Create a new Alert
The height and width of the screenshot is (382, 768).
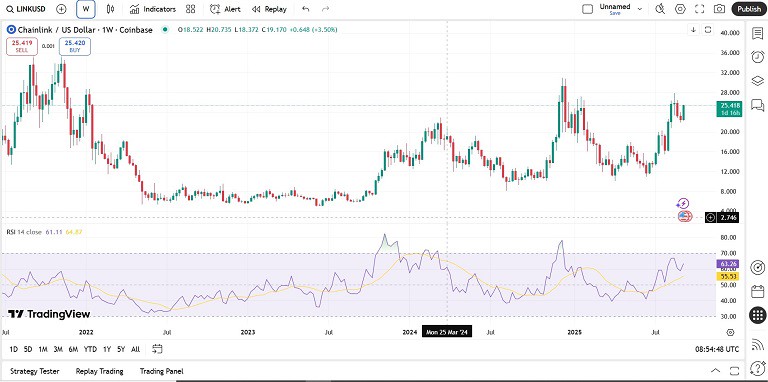[x=225, y=9]
